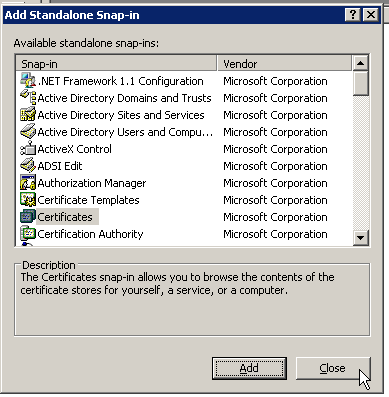
Task: Click the Vendor column header
Action: tap(284, 64)
